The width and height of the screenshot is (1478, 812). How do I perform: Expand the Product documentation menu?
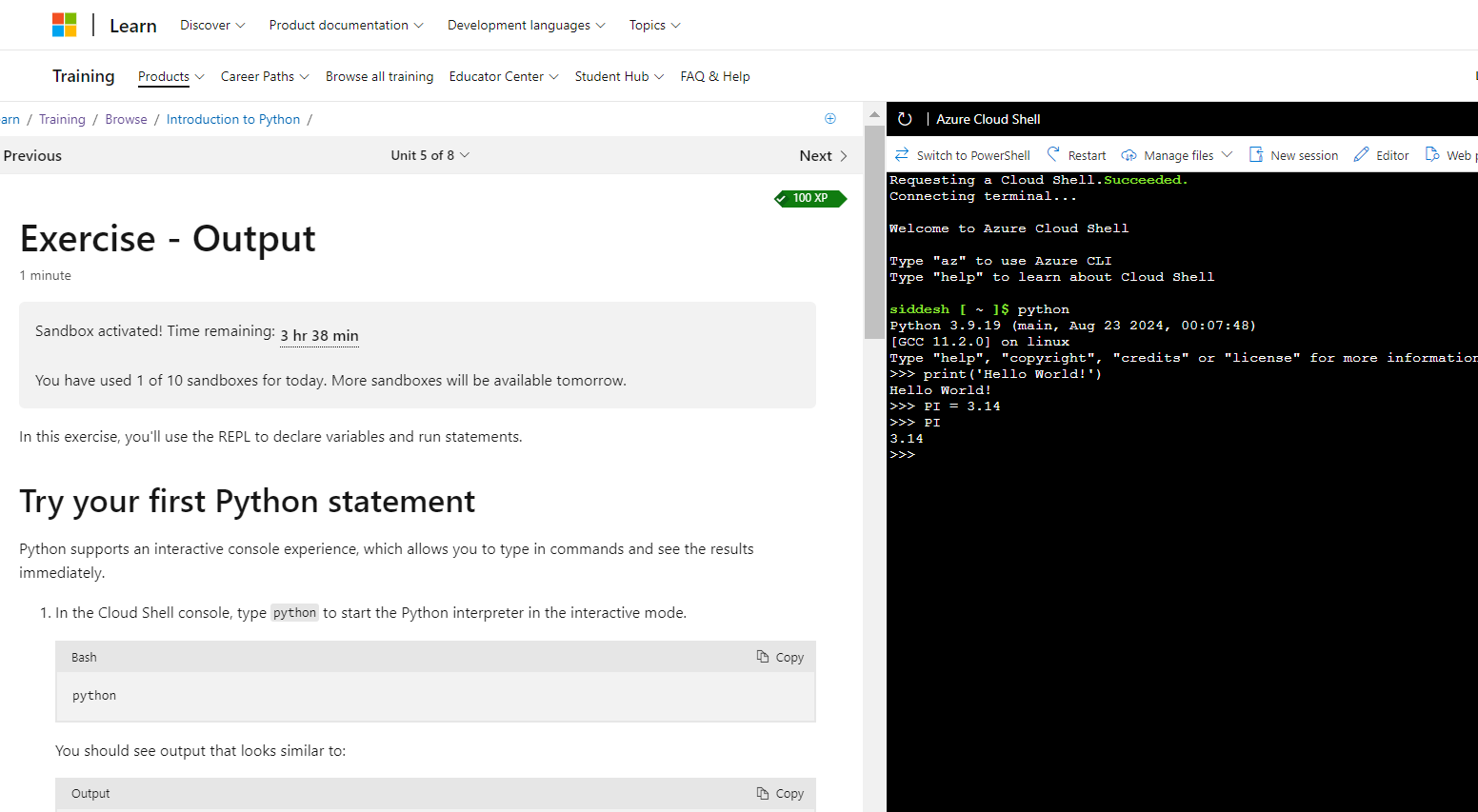[x=346, y=25]
